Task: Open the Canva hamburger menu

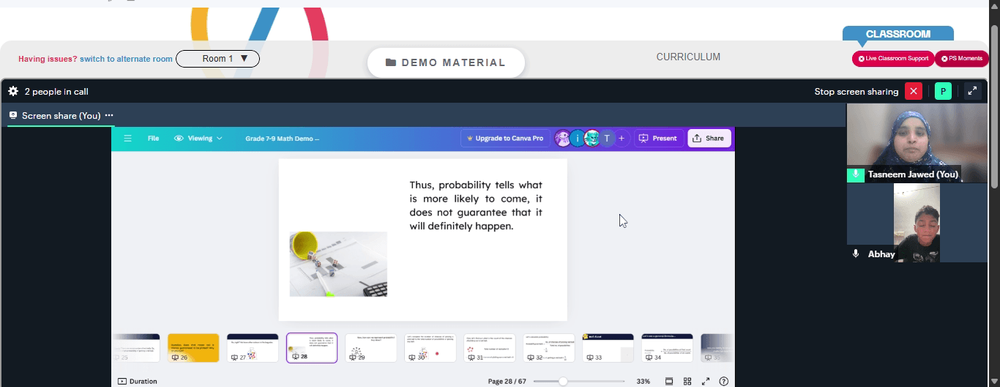Action: point(128,138)
